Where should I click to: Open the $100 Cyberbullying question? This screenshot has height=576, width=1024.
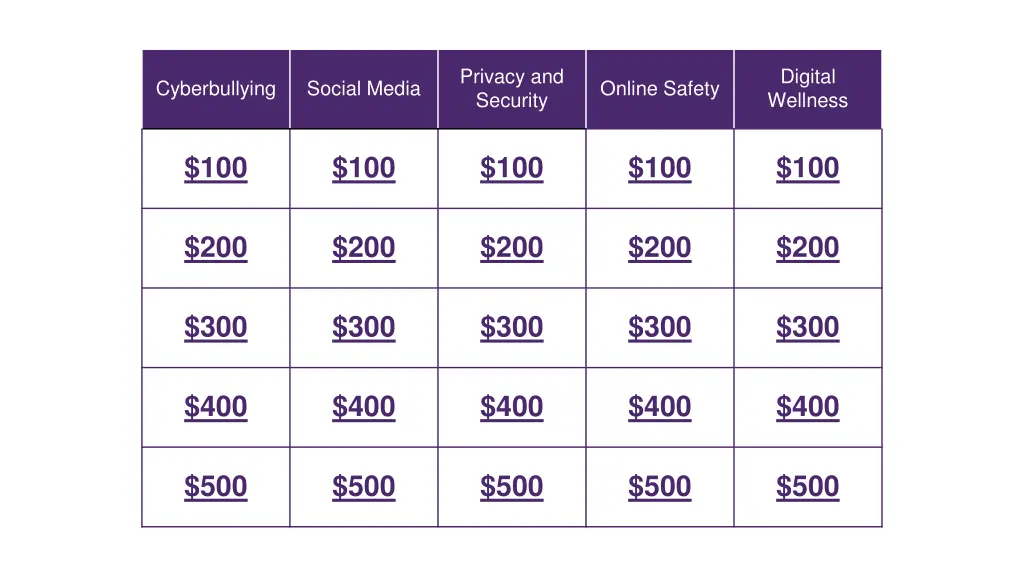point(215,168)
